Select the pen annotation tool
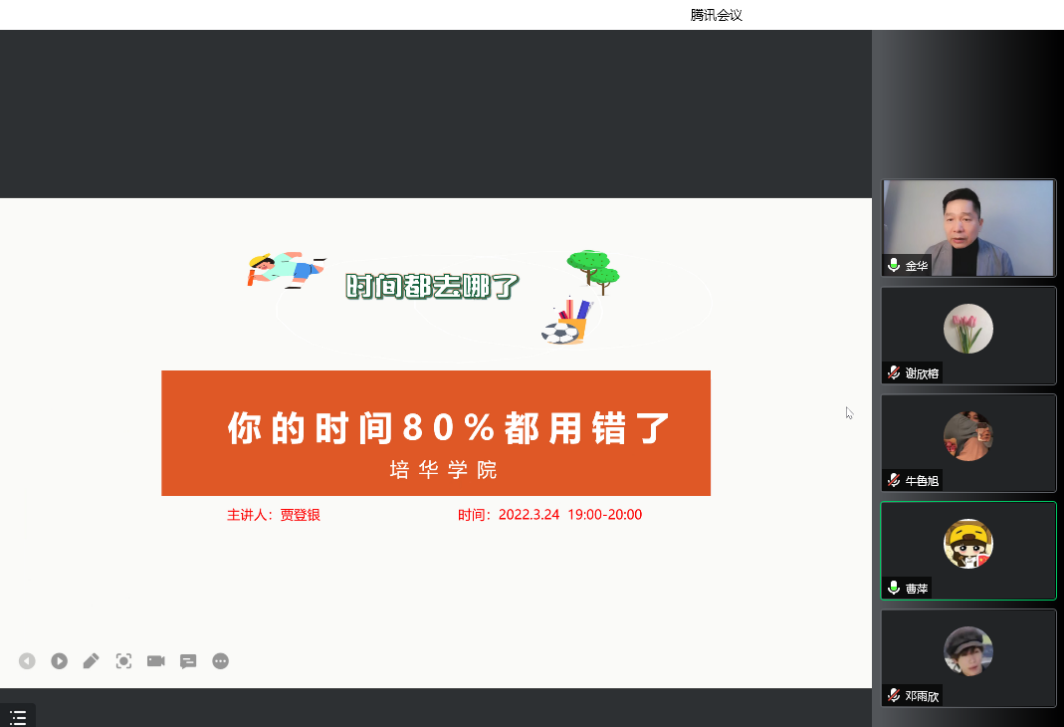1064x727 pixels. coord(91,661)
